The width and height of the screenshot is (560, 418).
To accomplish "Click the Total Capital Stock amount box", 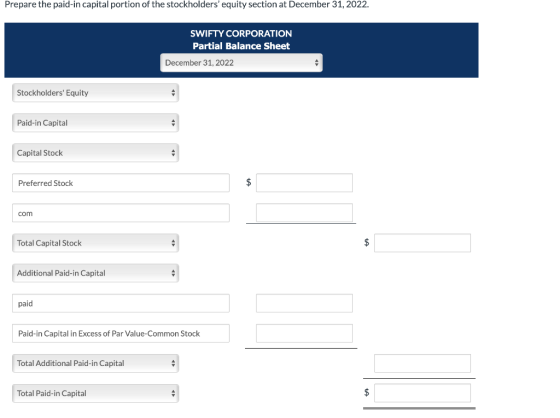I will click(422, 243).
